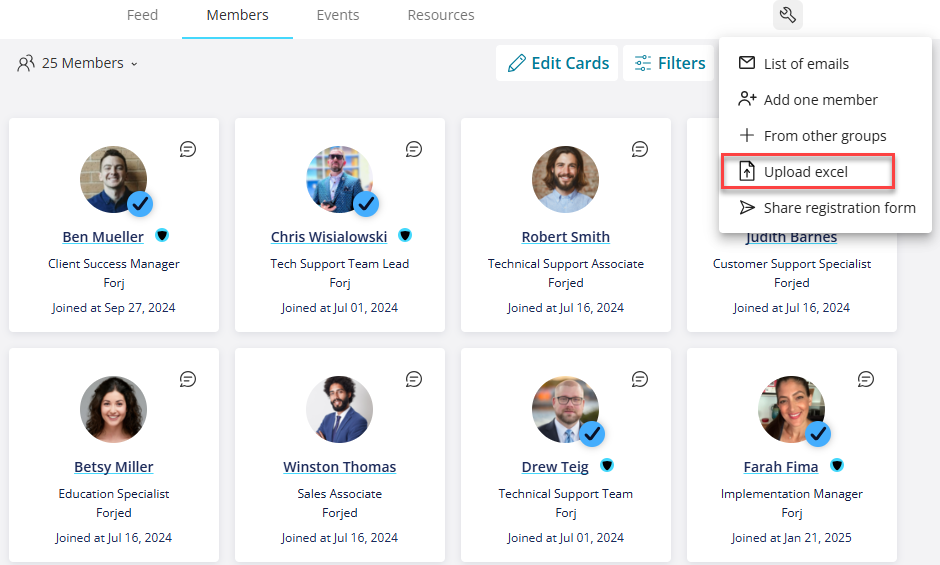Screen dimensions: 940x565
Task: Open the Filters panel
Action: click(x=669, y=63)
